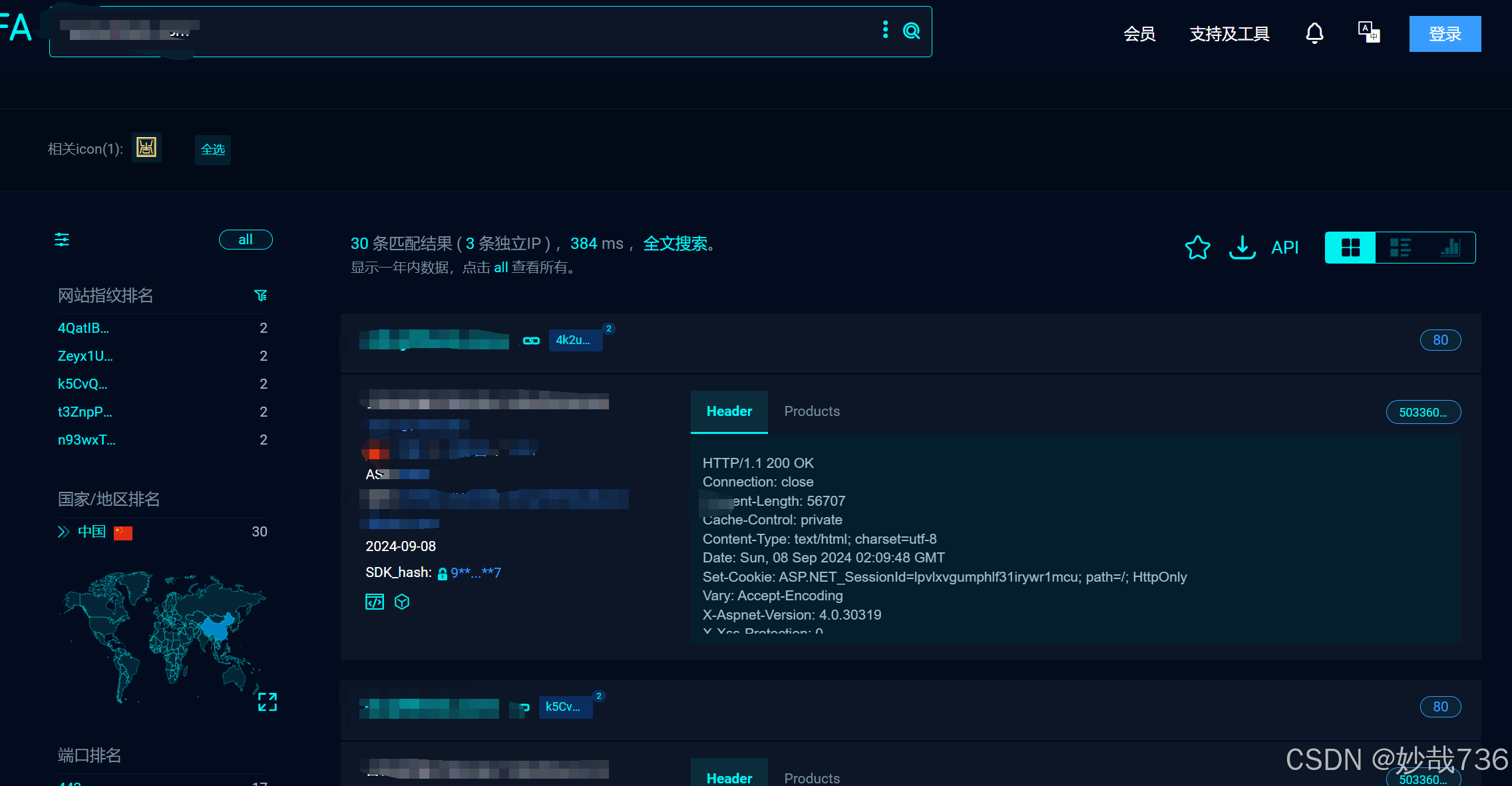This screenshot has width=1512, height=786.
Task: Expand the world map to fullscreen
Action: 268,701
